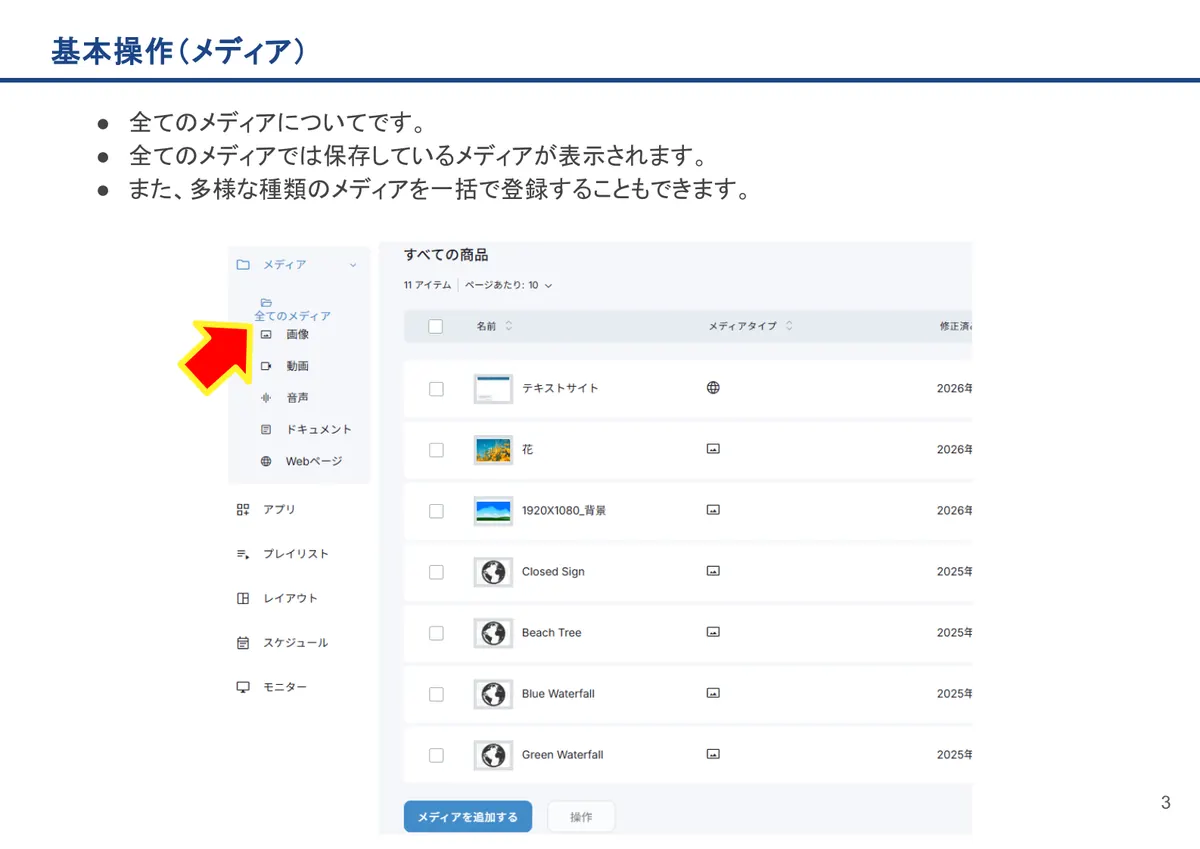1200x849 pixels.
Task: Click the プレイリスト list icon
Action: click(242, 554)
